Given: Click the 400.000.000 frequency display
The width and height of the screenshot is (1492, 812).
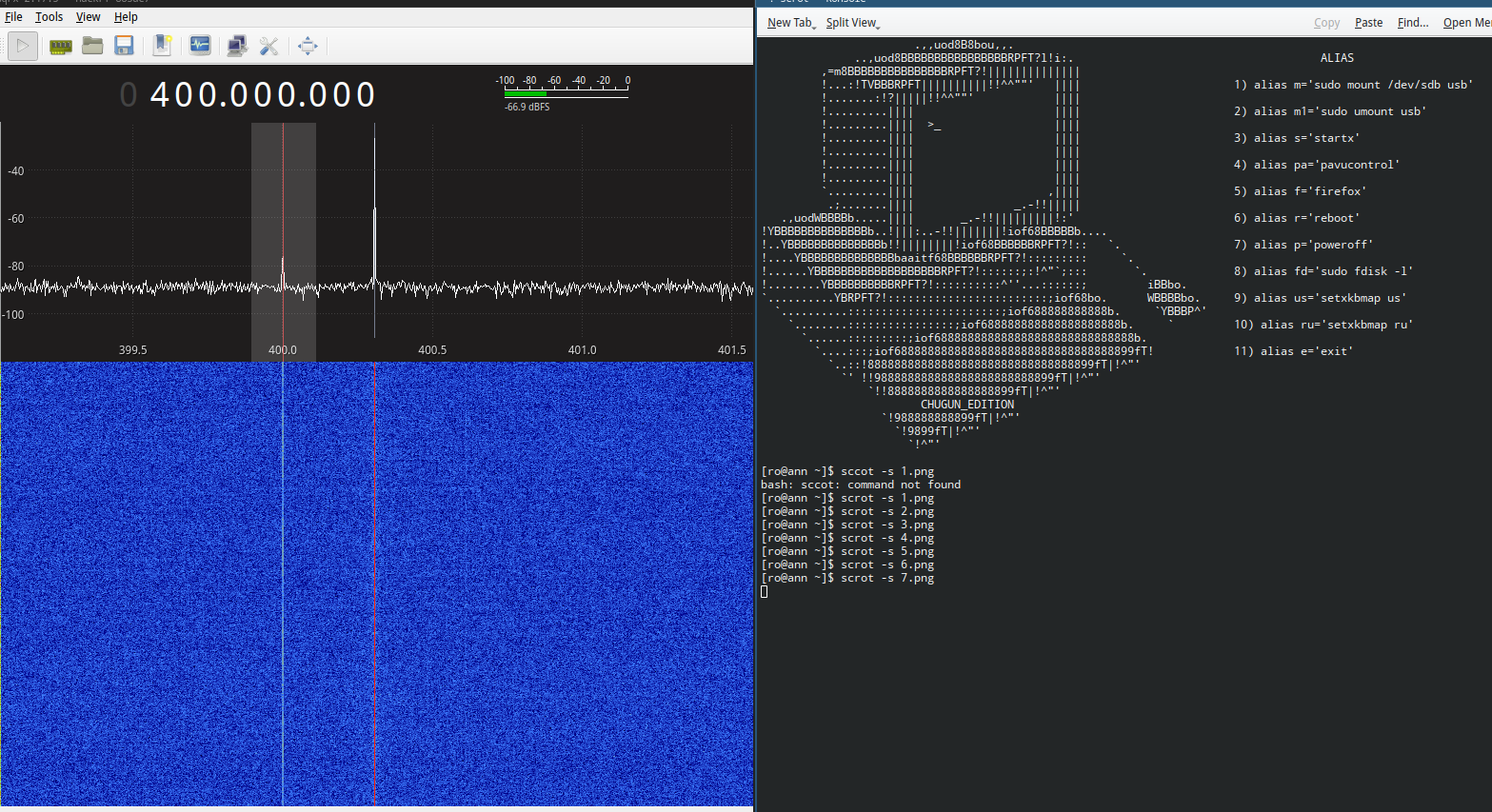Looking at the screenshot, I should pos(263,94).
